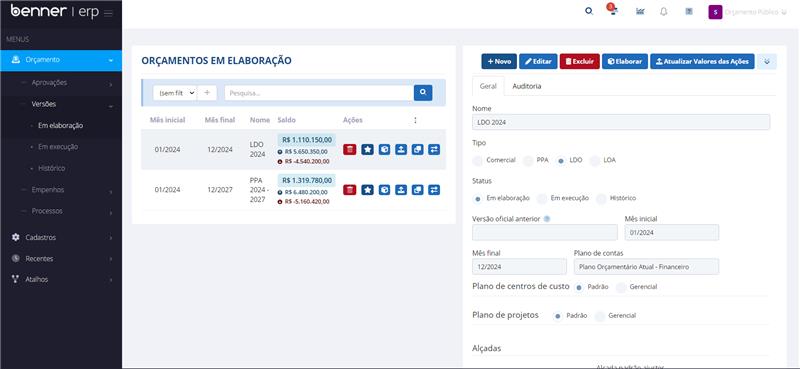
Task: Click star icon in LDO 2024 row
Action: 367,150
